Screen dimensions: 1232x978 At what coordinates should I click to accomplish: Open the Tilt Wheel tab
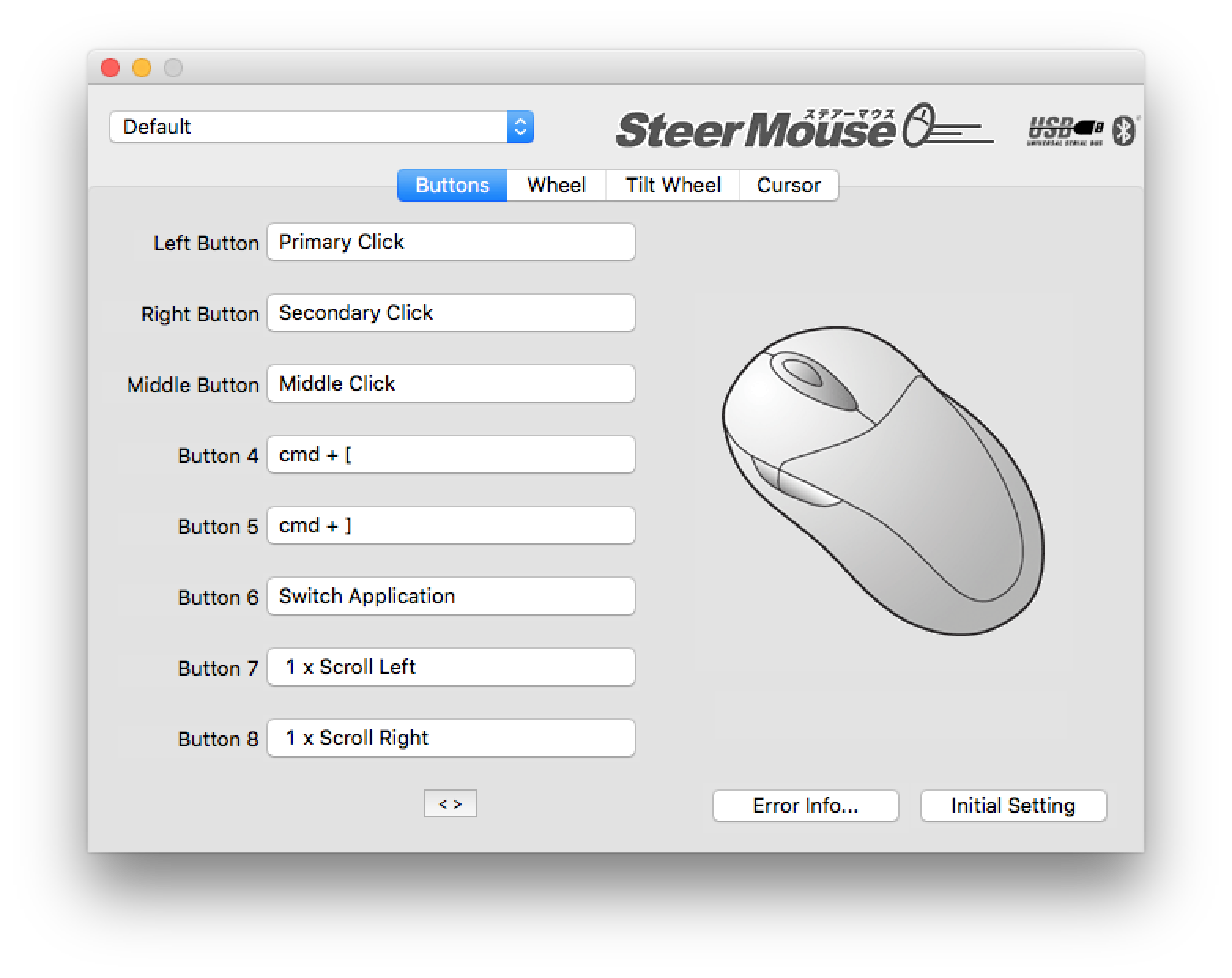pyautogui.click(x=673, y=185)
